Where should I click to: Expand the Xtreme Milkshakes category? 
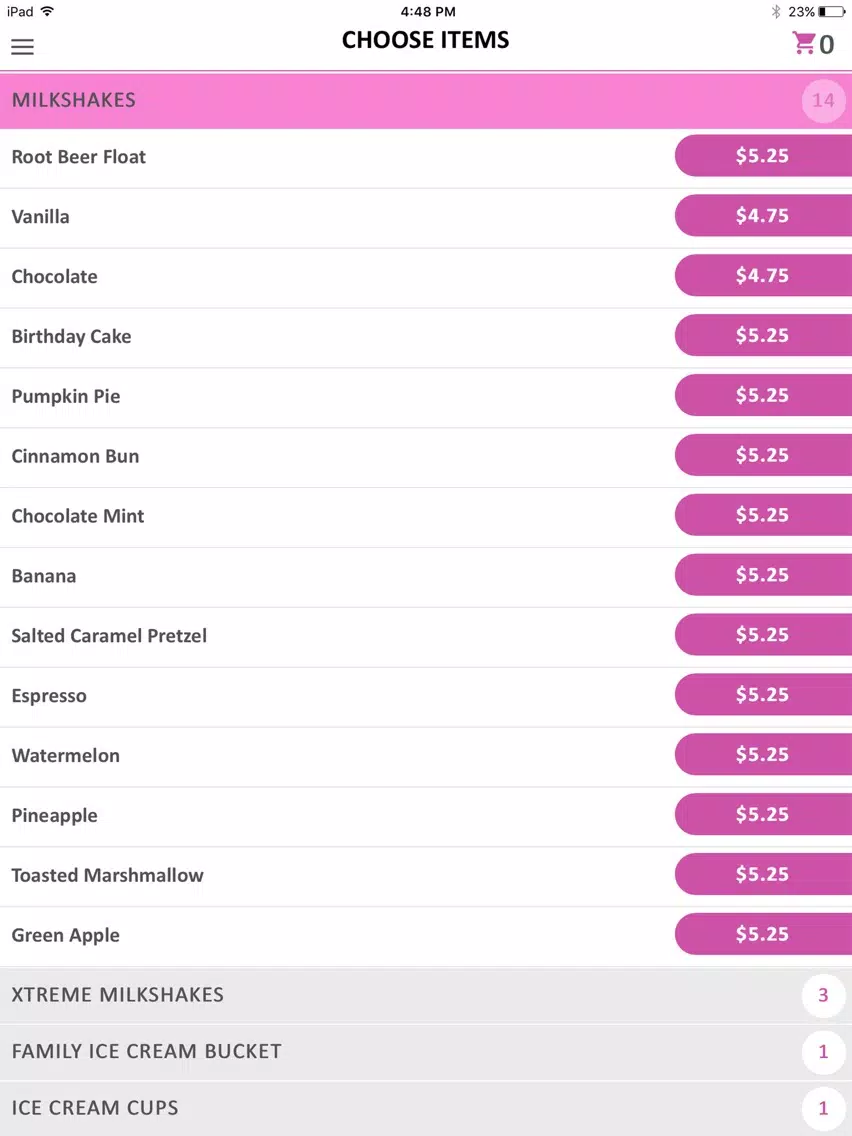(x=426, y=995)
